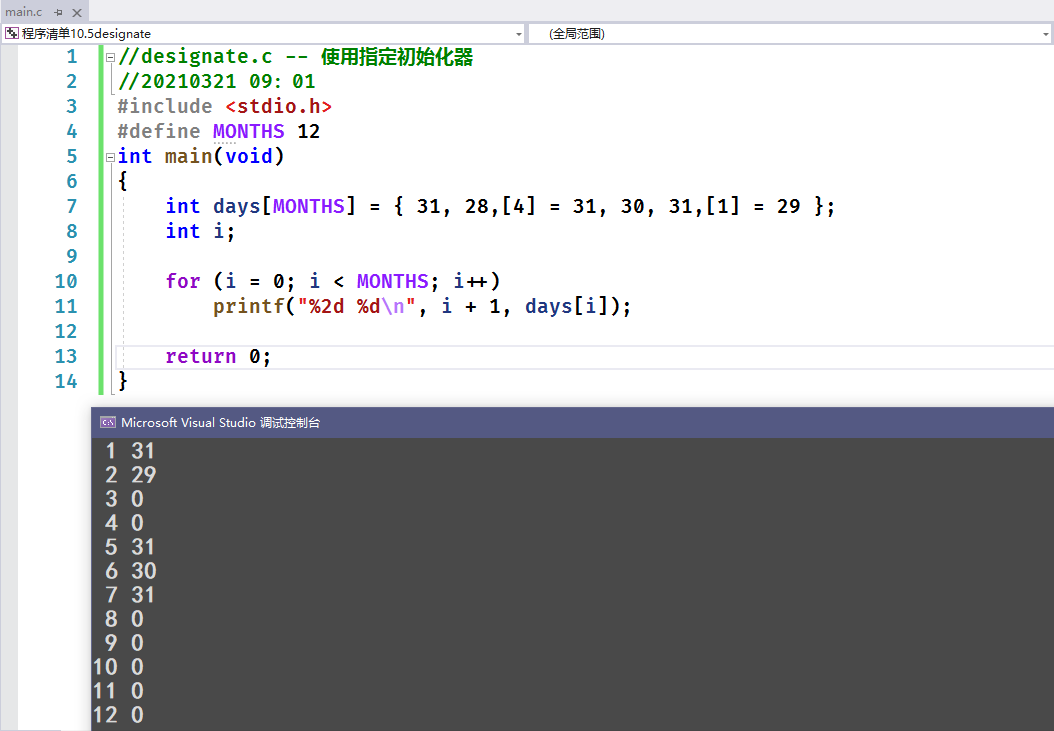The height and width of the screenshot is (731, 1054).
Task: Click the <stdio.h> include text
Action: pyautogui.click(x=278, y=106)
